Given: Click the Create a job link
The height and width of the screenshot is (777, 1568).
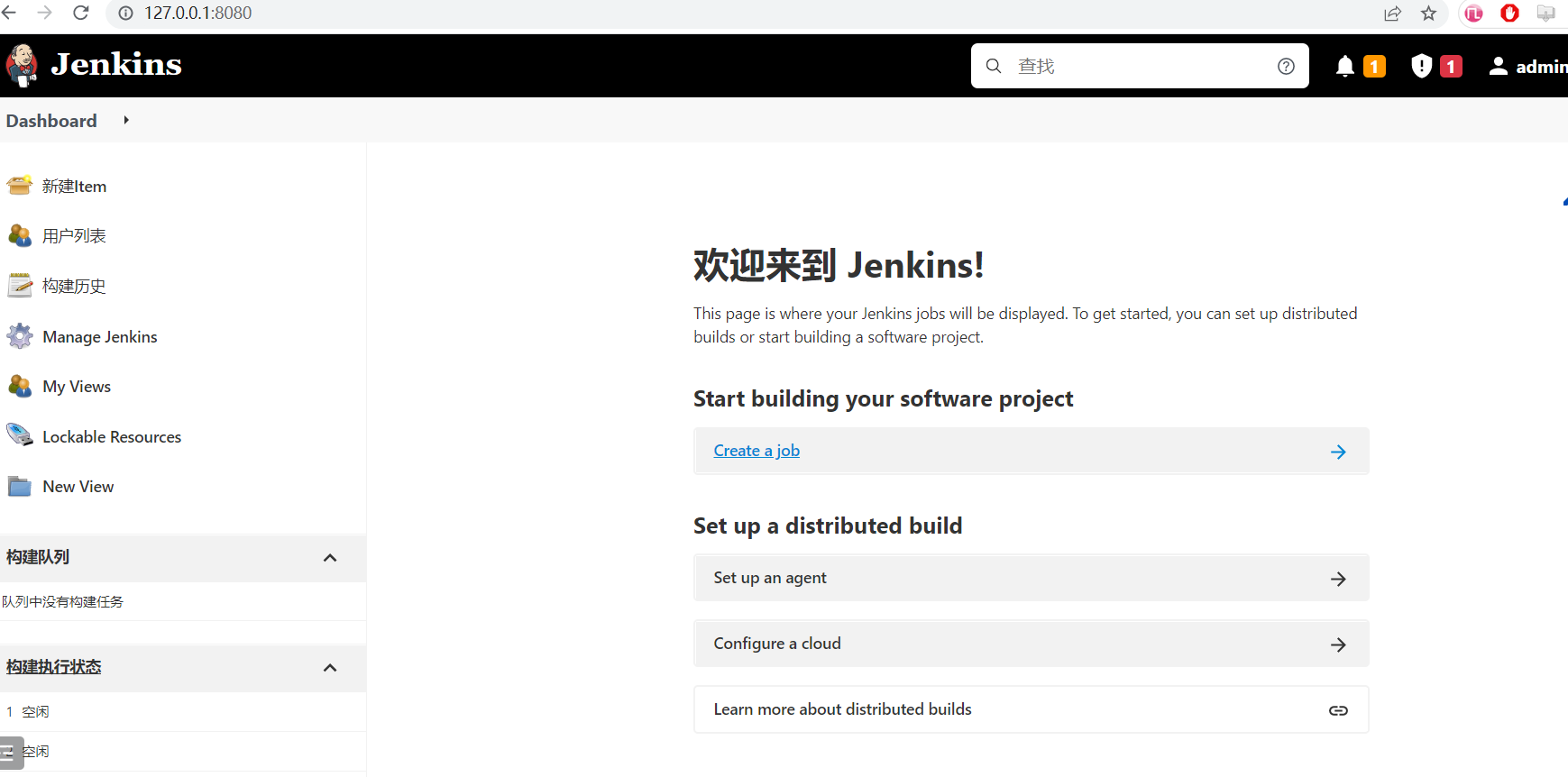Looking at the screenshot, I should [756, 451].
